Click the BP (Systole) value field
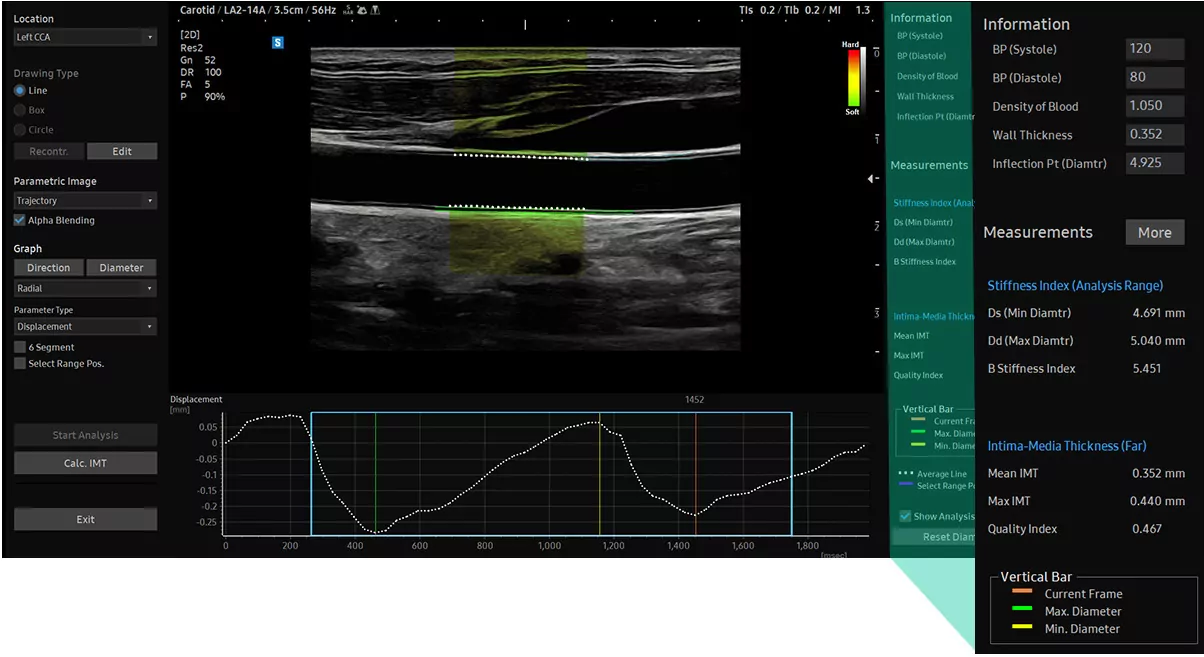 1154,49
